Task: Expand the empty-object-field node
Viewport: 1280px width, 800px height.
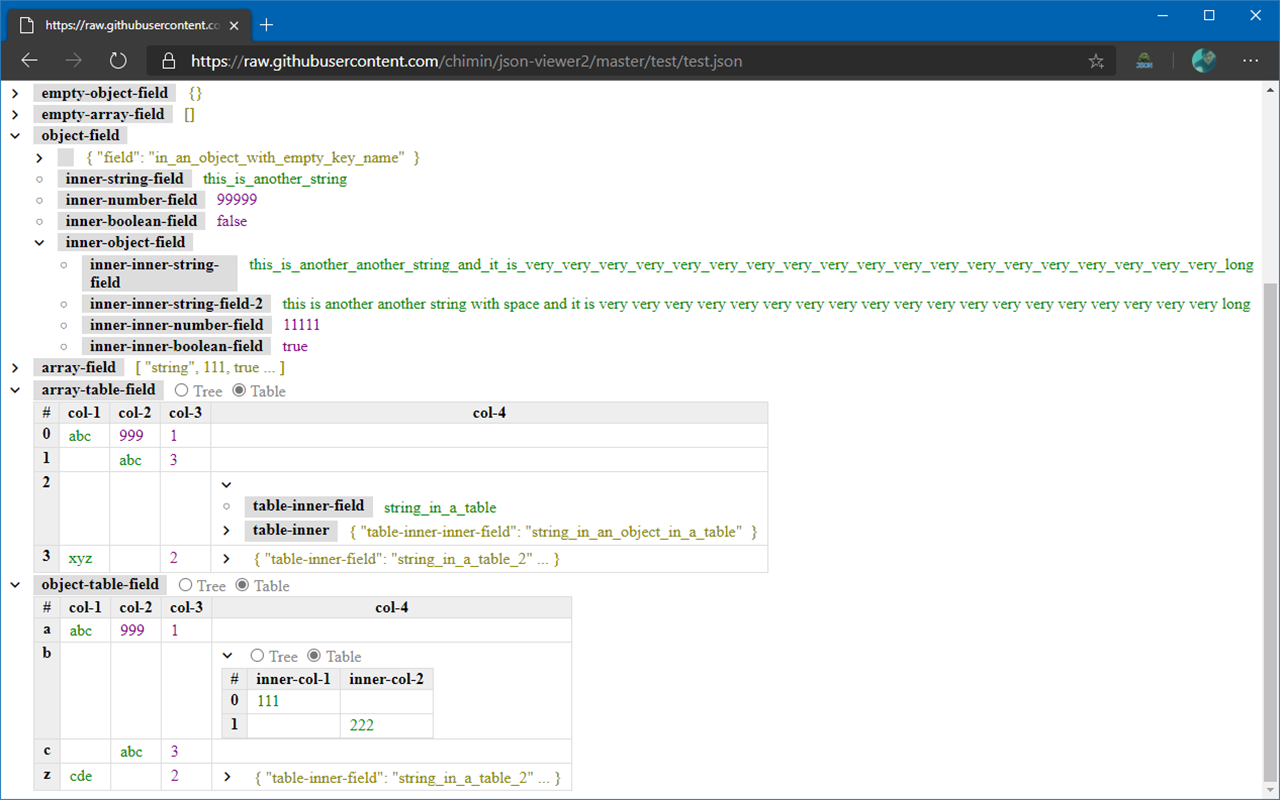Action: tap(14, 92)
